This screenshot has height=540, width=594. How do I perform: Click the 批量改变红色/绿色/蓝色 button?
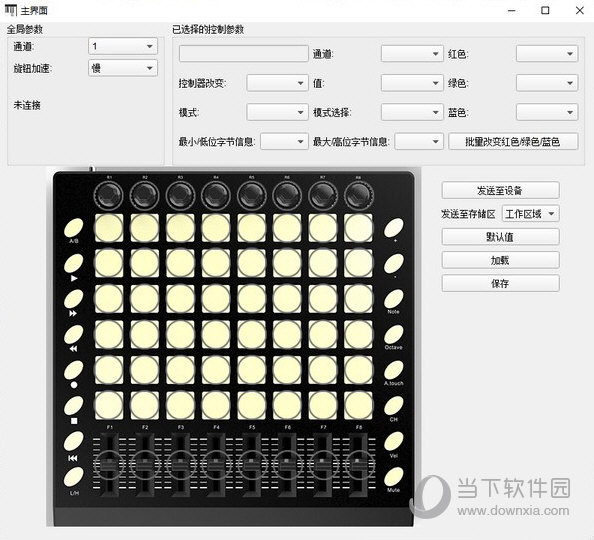click(513, 141)
